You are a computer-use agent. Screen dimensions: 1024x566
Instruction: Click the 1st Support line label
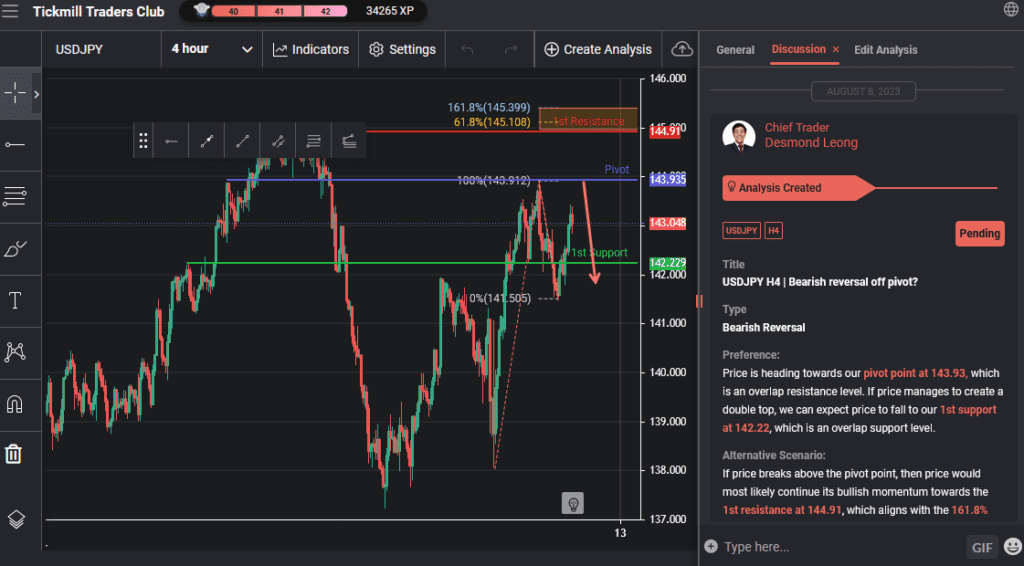coord(599,253)
